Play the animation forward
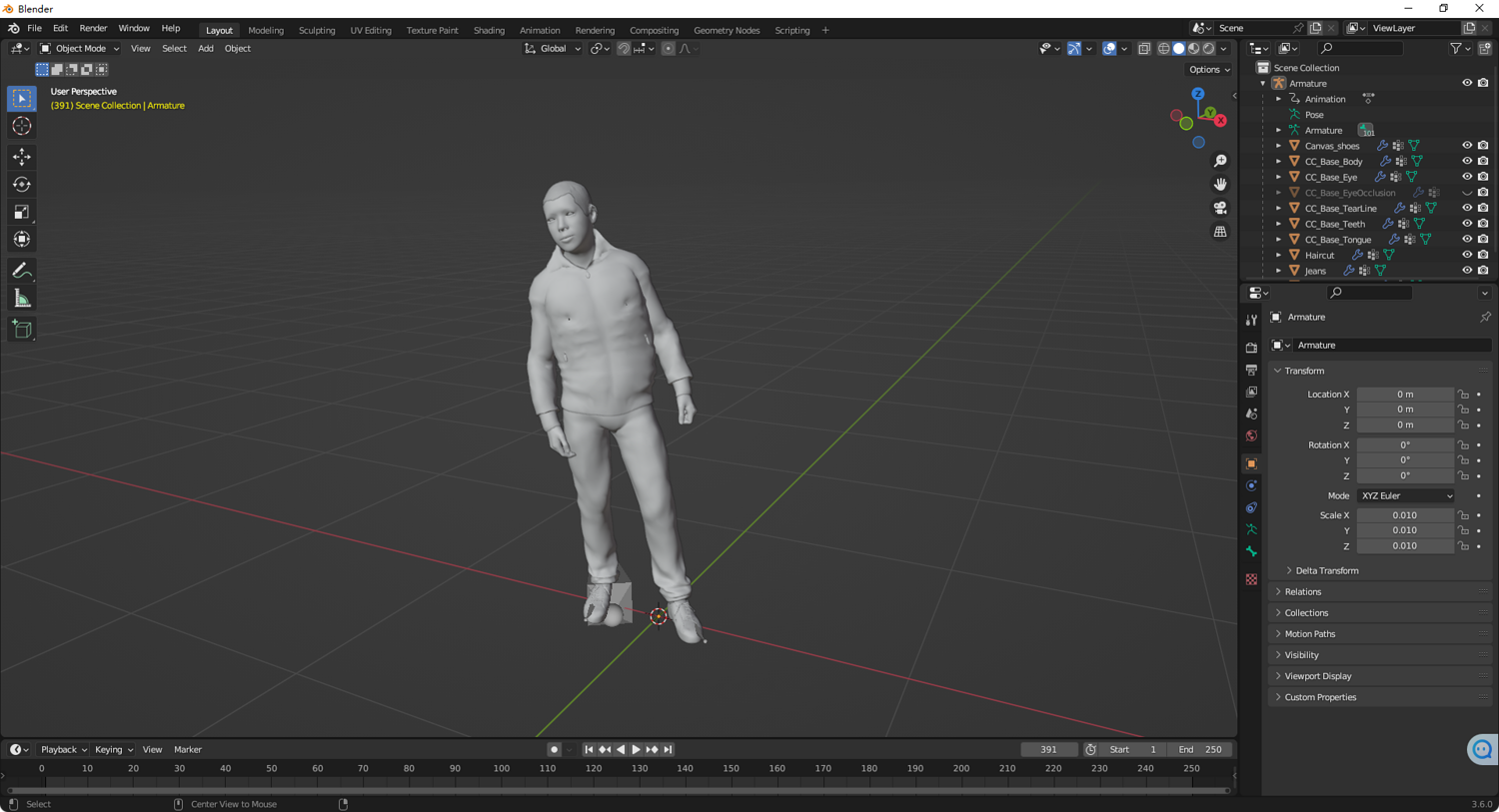Image resolution: width=1499 pixels, height=812 pixels. (x=637, y=749)
